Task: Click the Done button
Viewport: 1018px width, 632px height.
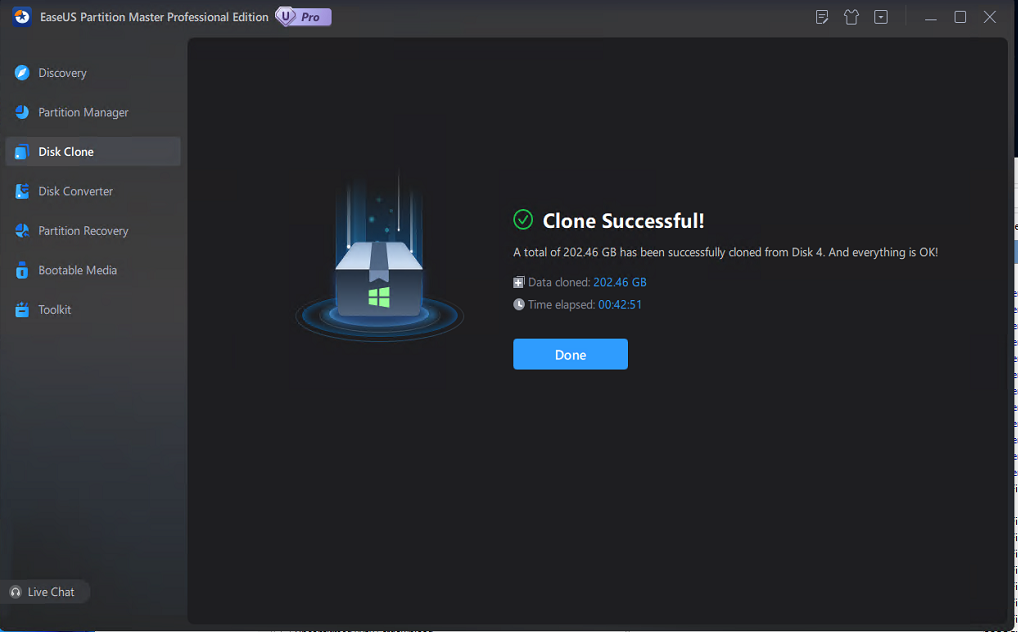Action: [x=570, y=354]
